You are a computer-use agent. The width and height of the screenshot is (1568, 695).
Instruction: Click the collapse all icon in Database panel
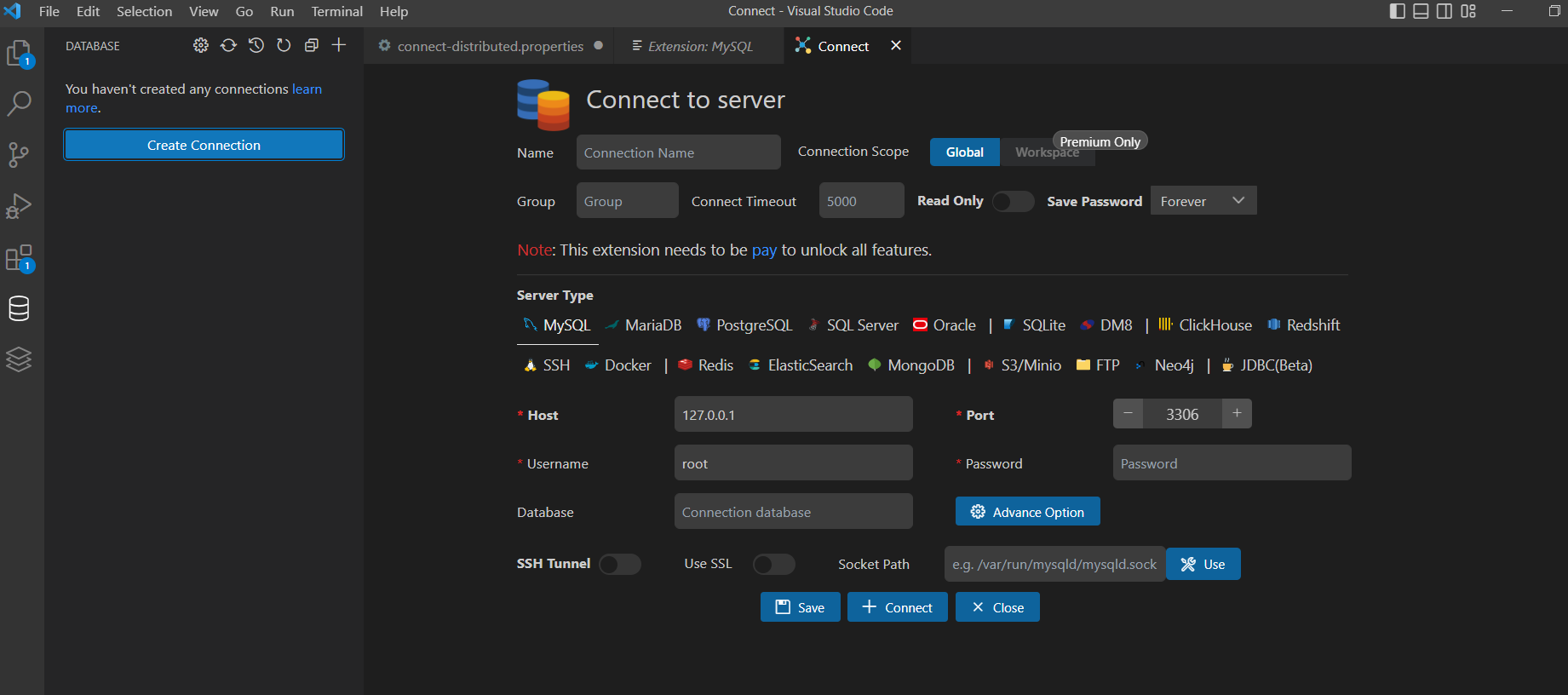[312, 45]
